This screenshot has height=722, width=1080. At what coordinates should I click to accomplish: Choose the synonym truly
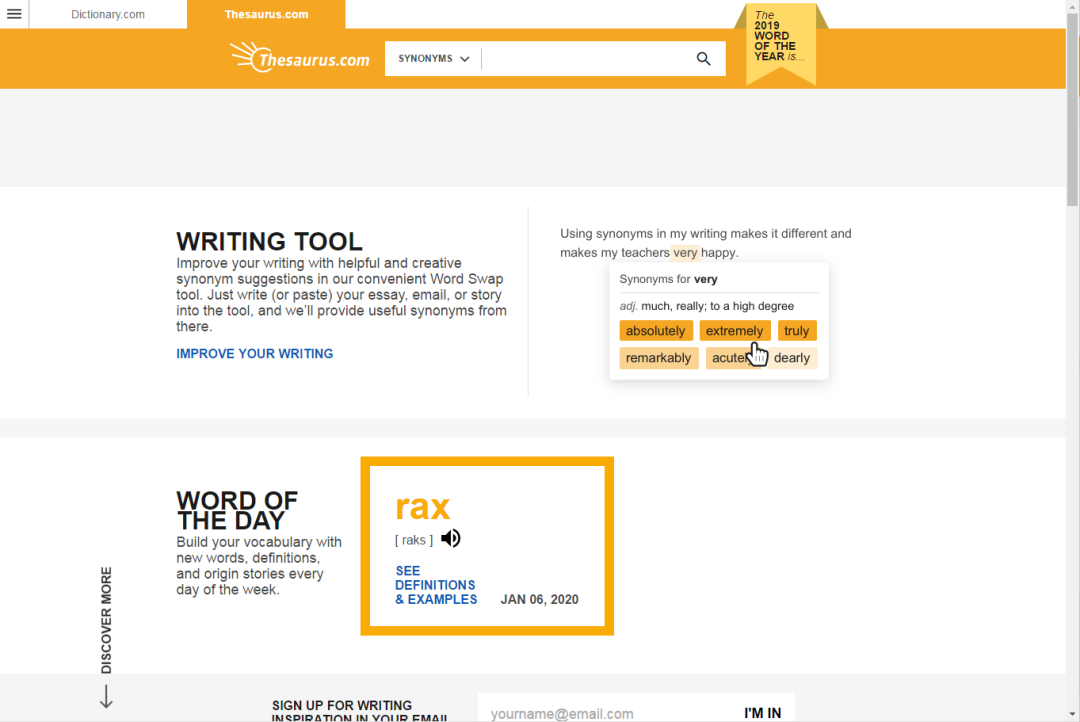(797, 331)
